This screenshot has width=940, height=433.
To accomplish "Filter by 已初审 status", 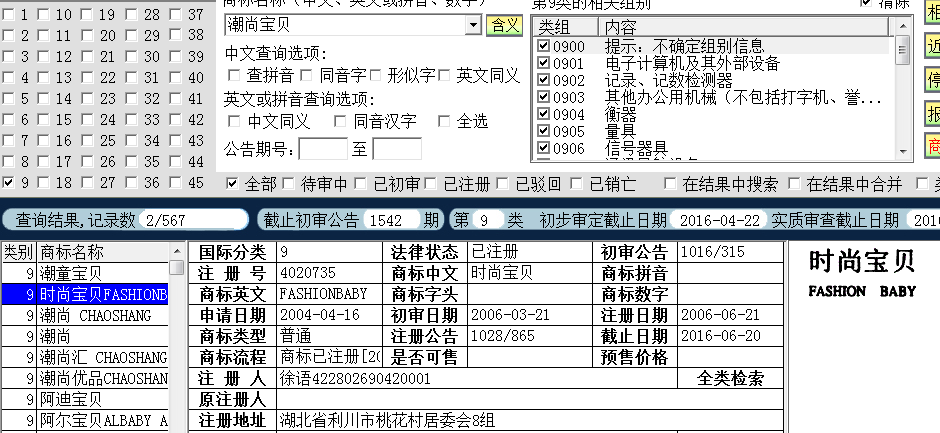I will [360, 184].
